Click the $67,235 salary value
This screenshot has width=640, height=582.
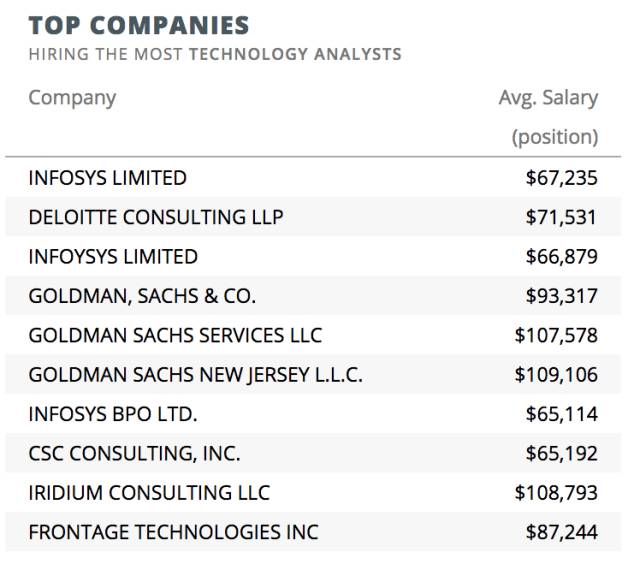click(x=561, y=178)
